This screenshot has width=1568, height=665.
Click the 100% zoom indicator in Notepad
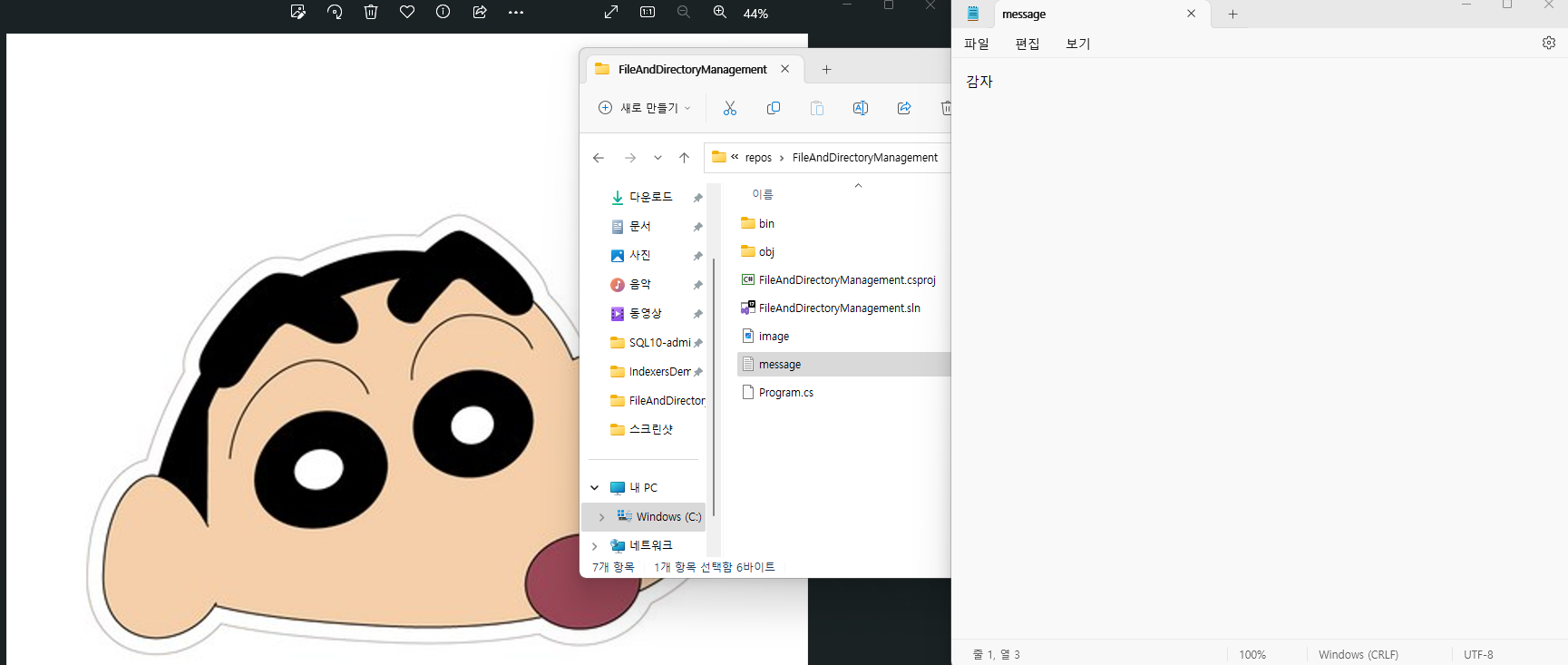[1252, 654]
